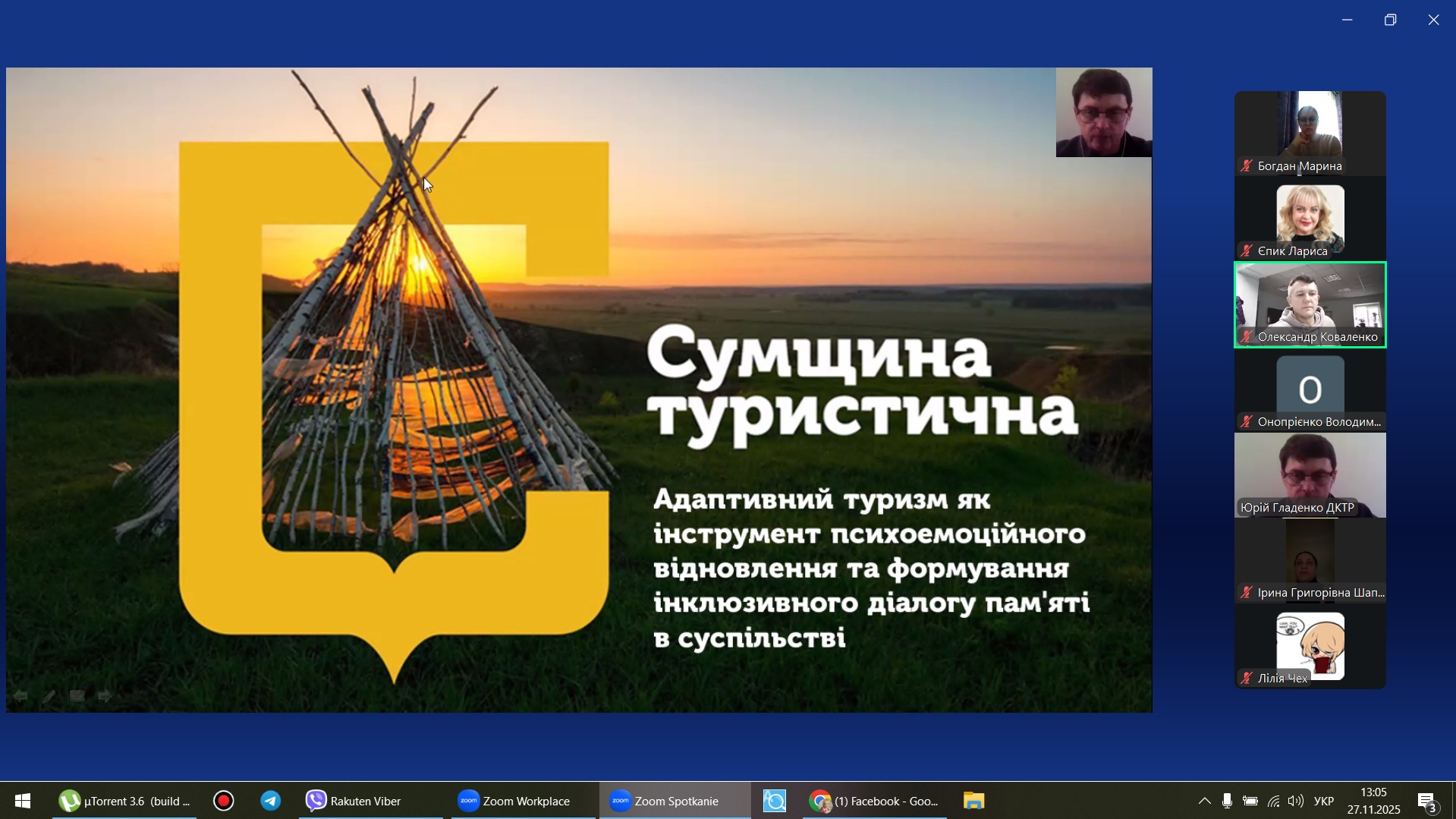
Task: Click the red screen recorder icon in taskbar
Action: coord(224,801)
